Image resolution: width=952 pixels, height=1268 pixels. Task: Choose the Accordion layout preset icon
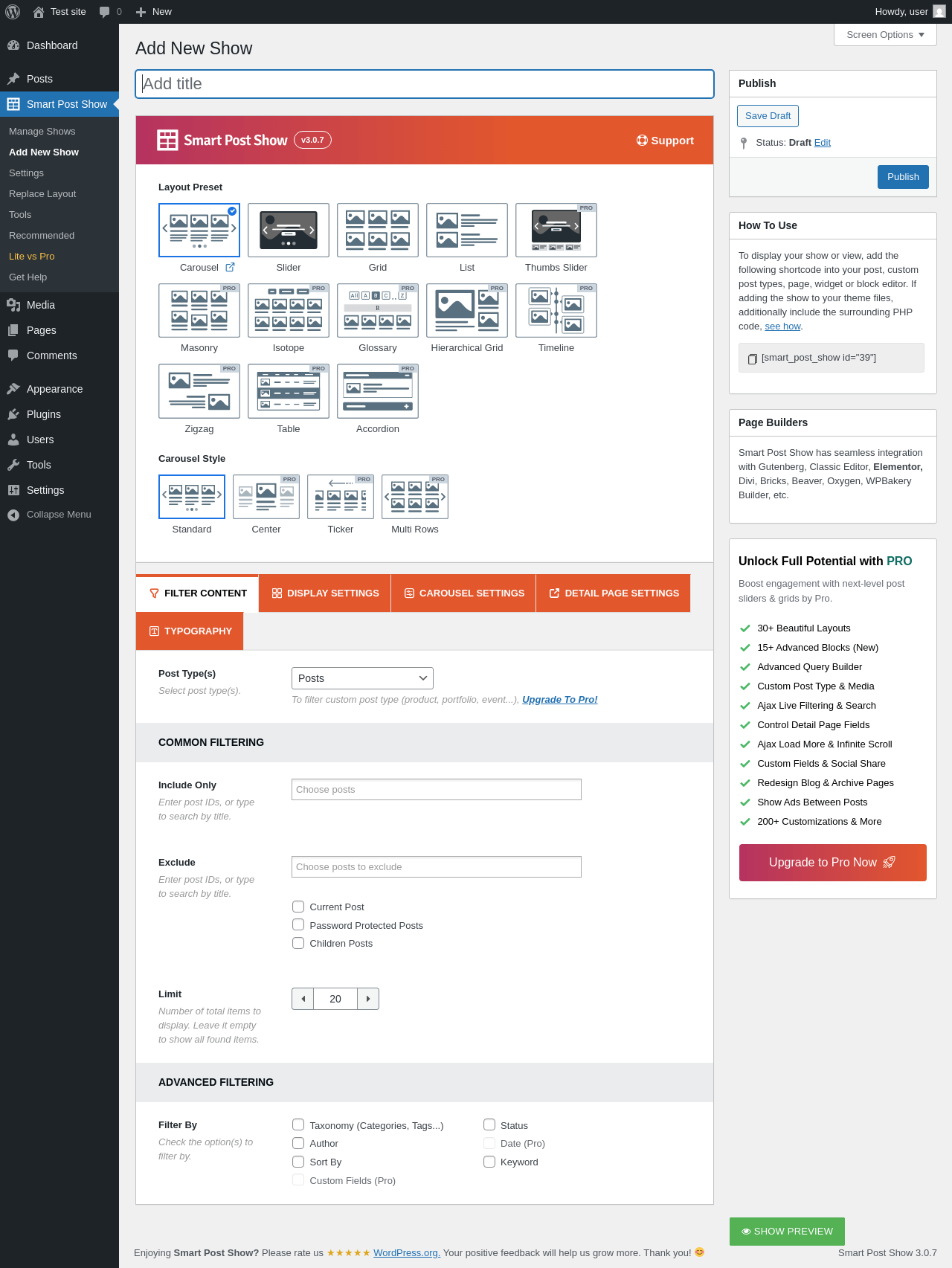pyautogui.click(x=378, y=391)
